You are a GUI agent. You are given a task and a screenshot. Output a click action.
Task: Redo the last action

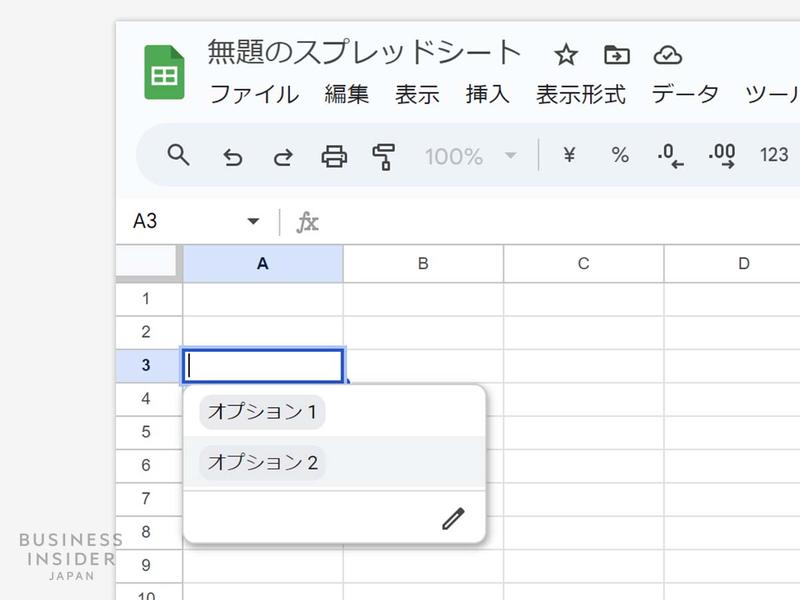pos(283,156)
